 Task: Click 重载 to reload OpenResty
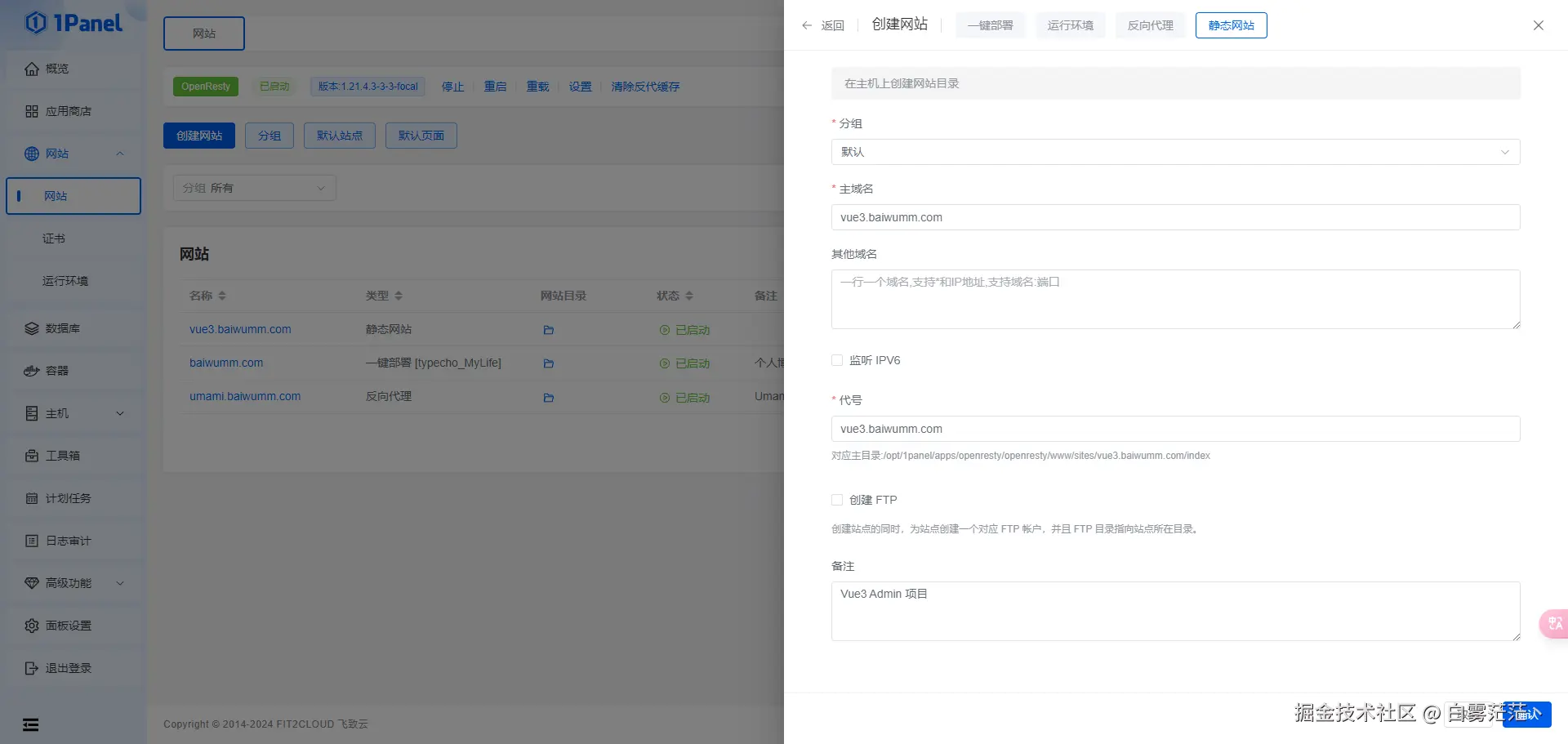(537, 87)
